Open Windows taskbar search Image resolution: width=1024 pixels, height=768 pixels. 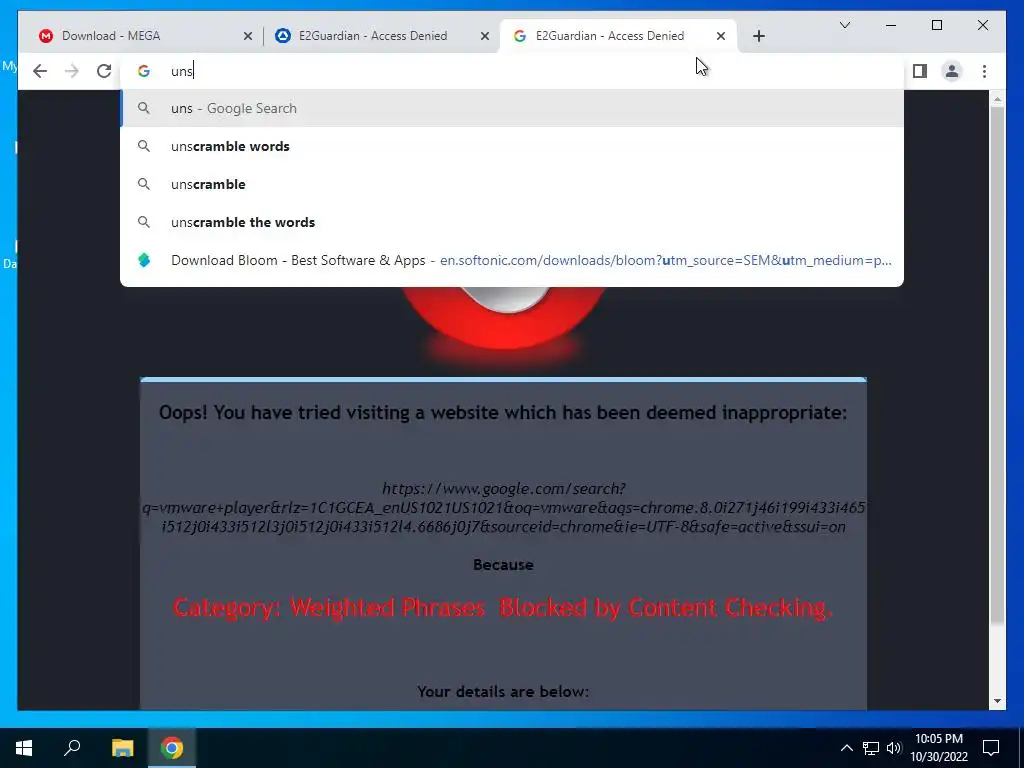pyautogui.click(x=72, y=748)
